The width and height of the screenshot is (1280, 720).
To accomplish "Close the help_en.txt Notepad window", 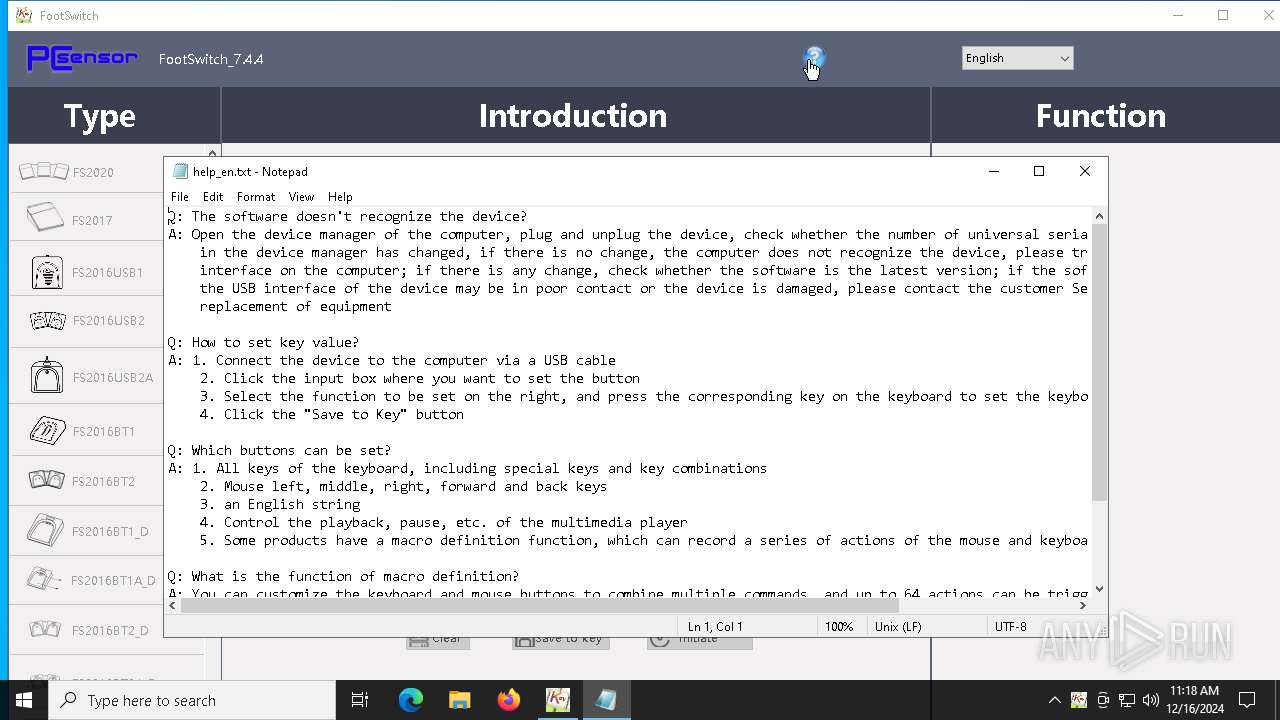I will 1085,171.
